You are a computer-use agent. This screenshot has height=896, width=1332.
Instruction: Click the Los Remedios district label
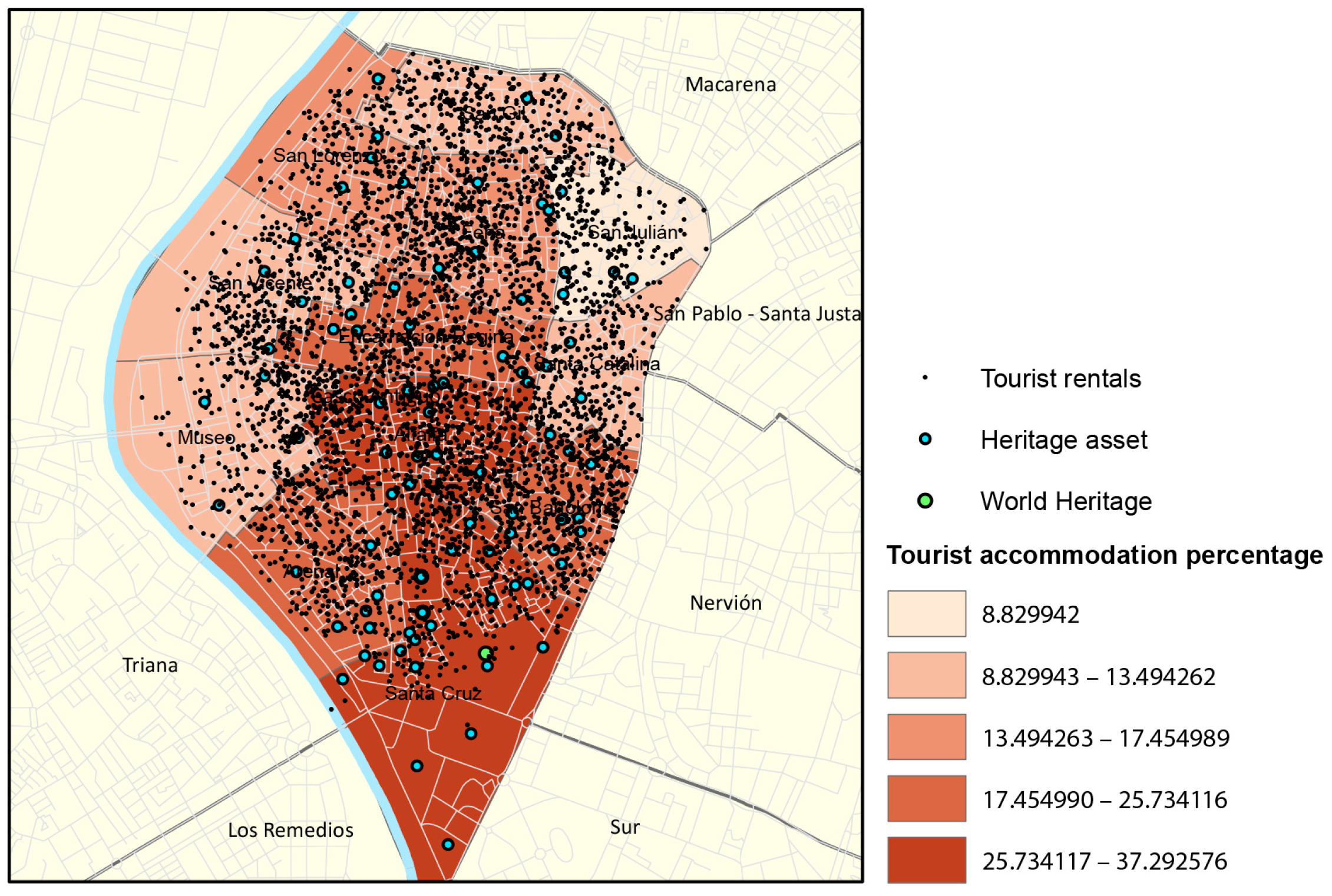pyautogui.click(x=290, y=830)
